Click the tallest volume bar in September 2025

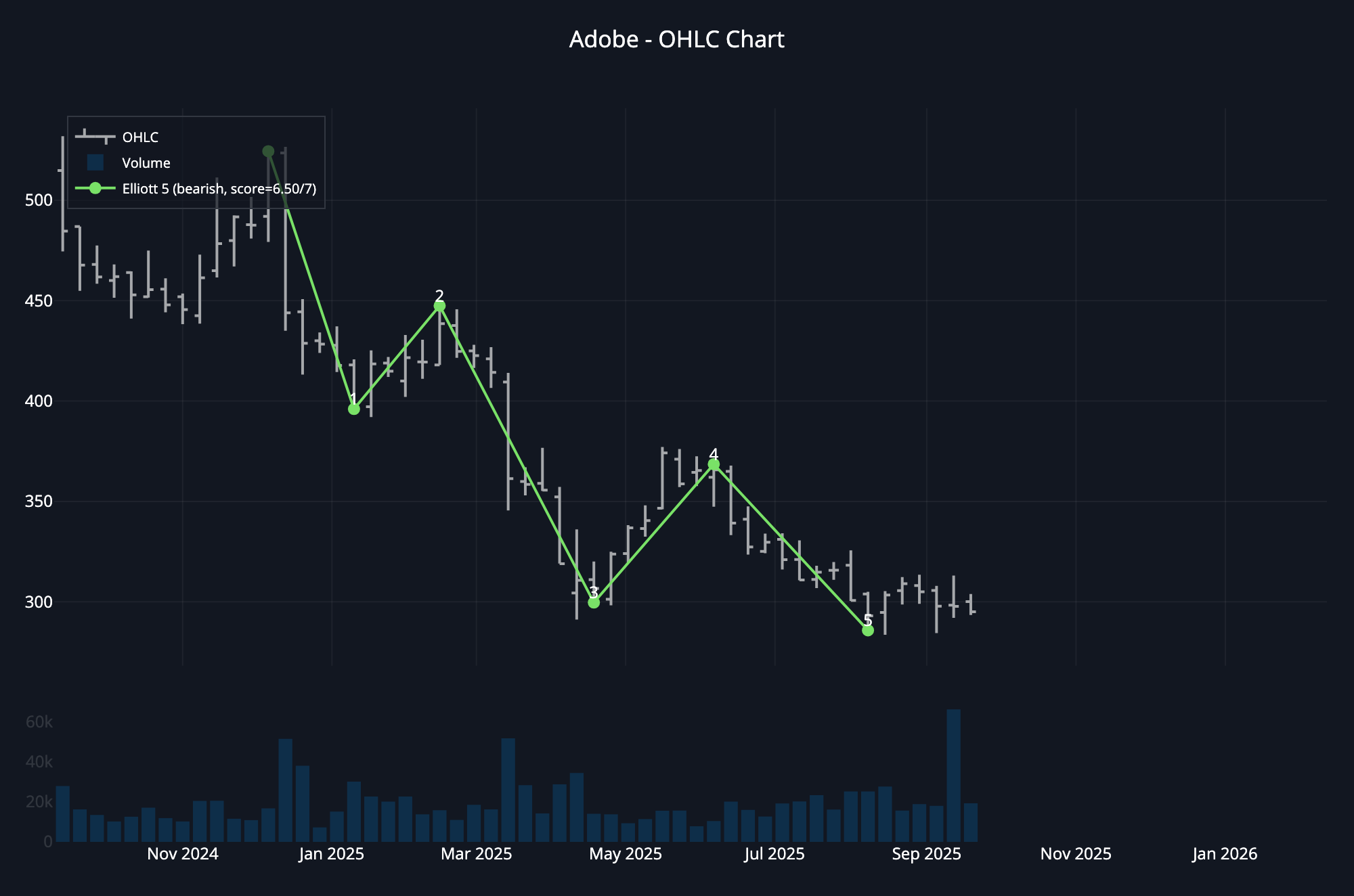point(953,775)
